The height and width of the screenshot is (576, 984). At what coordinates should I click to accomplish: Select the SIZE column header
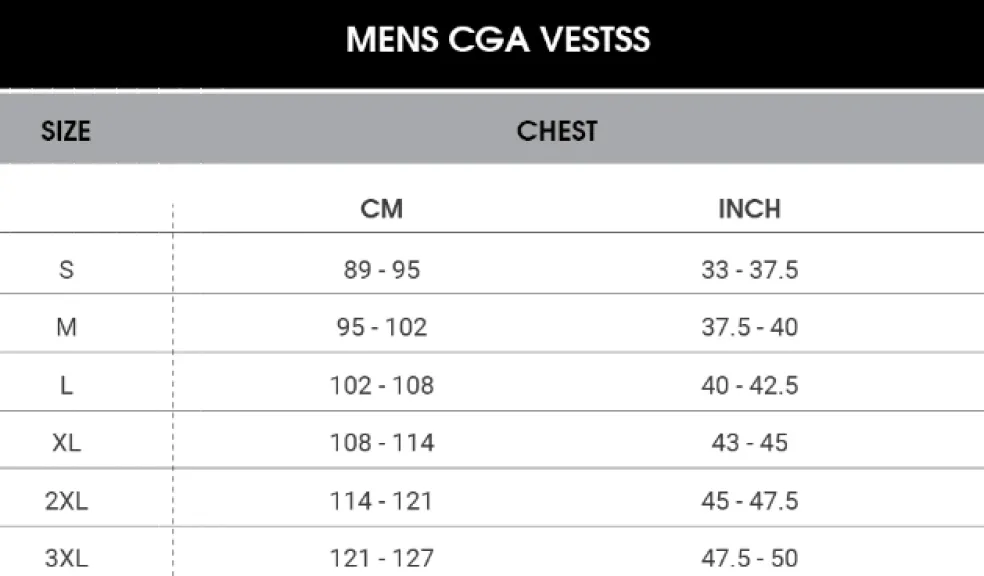(66, 131)
